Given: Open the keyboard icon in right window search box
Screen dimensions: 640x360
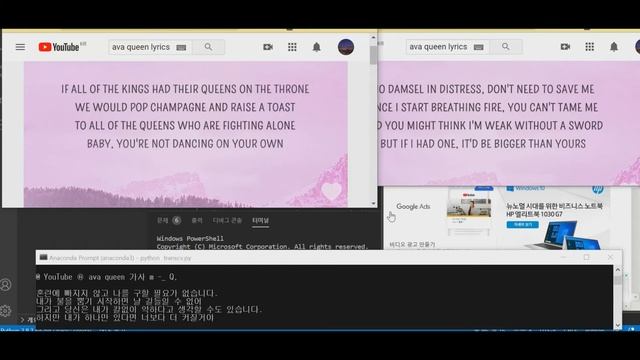Looking at the screenshot, I should pos(479,47).
